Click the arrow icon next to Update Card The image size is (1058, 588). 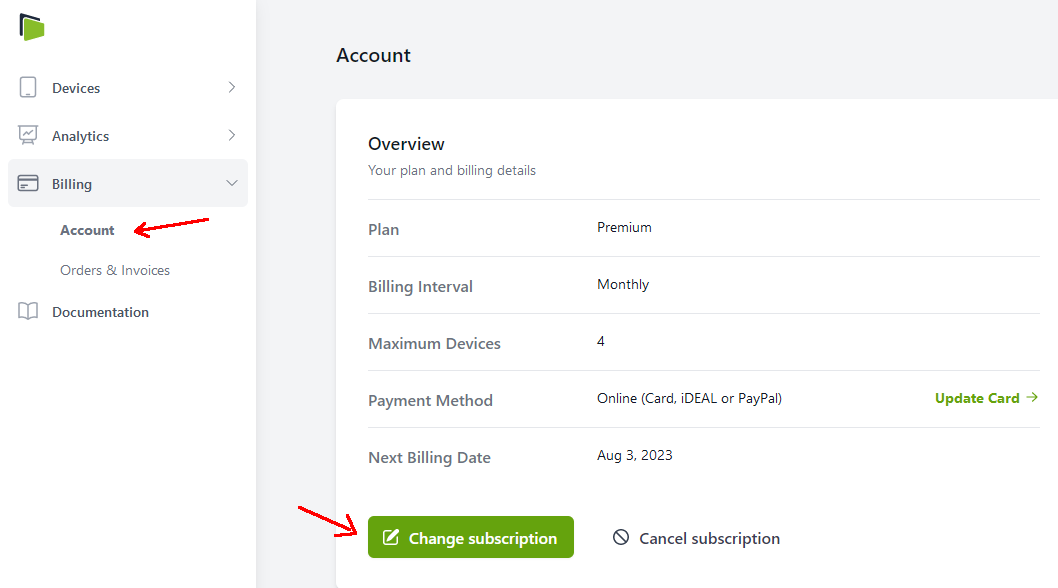1032,398
